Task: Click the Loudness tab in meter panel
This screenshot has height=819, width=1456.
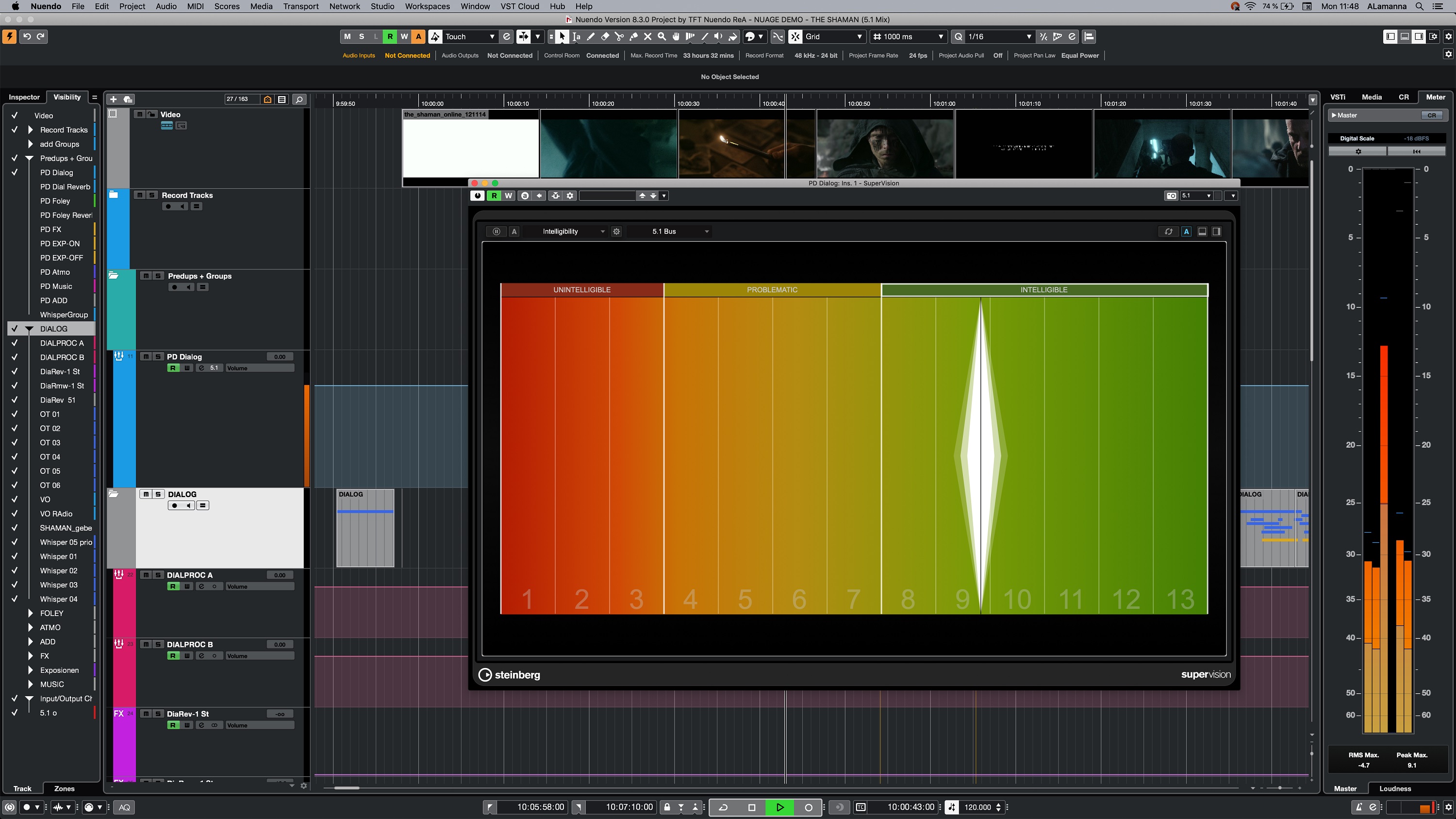Action: (1394, 788)
